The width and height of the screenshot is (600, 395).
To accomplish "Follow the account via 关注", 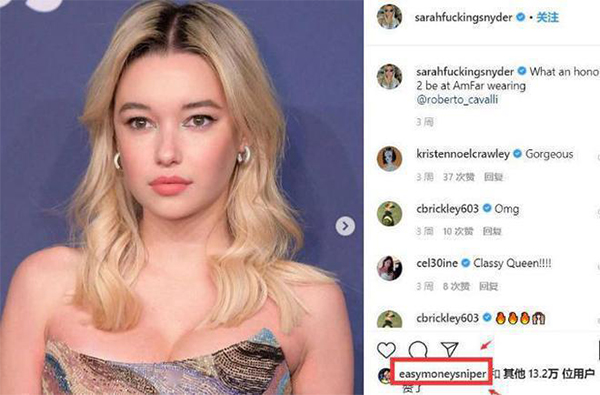I will (x=547, y=17).
